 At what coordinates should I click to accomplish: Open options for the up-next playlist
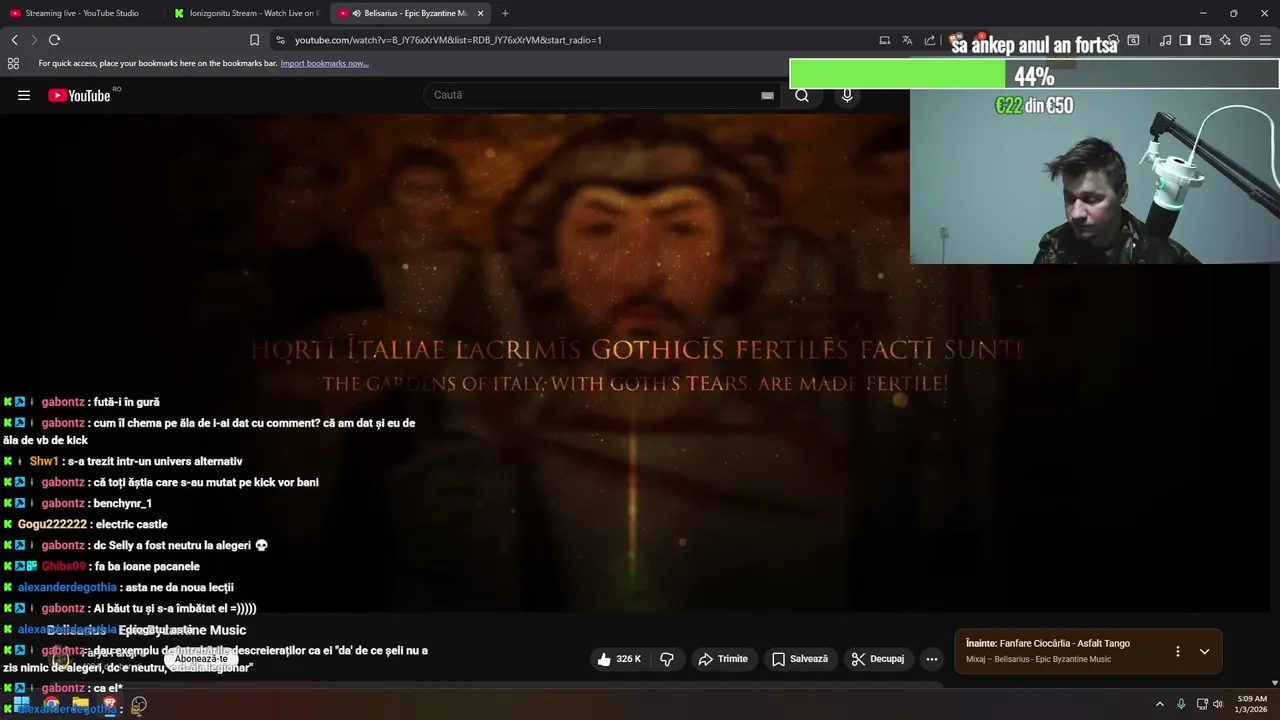(x=1178, y=651)
